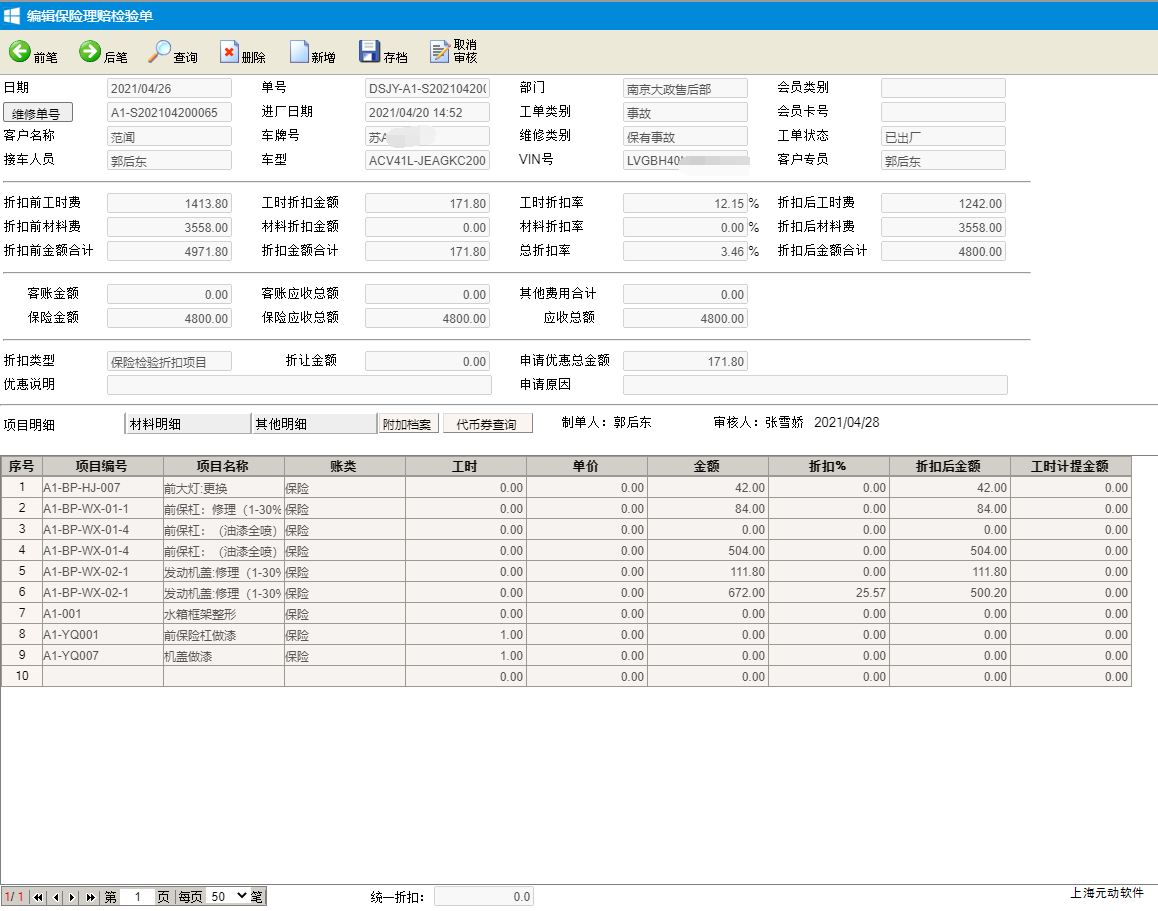Click the 新增 new document icon
This screenshot has width=1158, height=911.
tap(299, 53)
